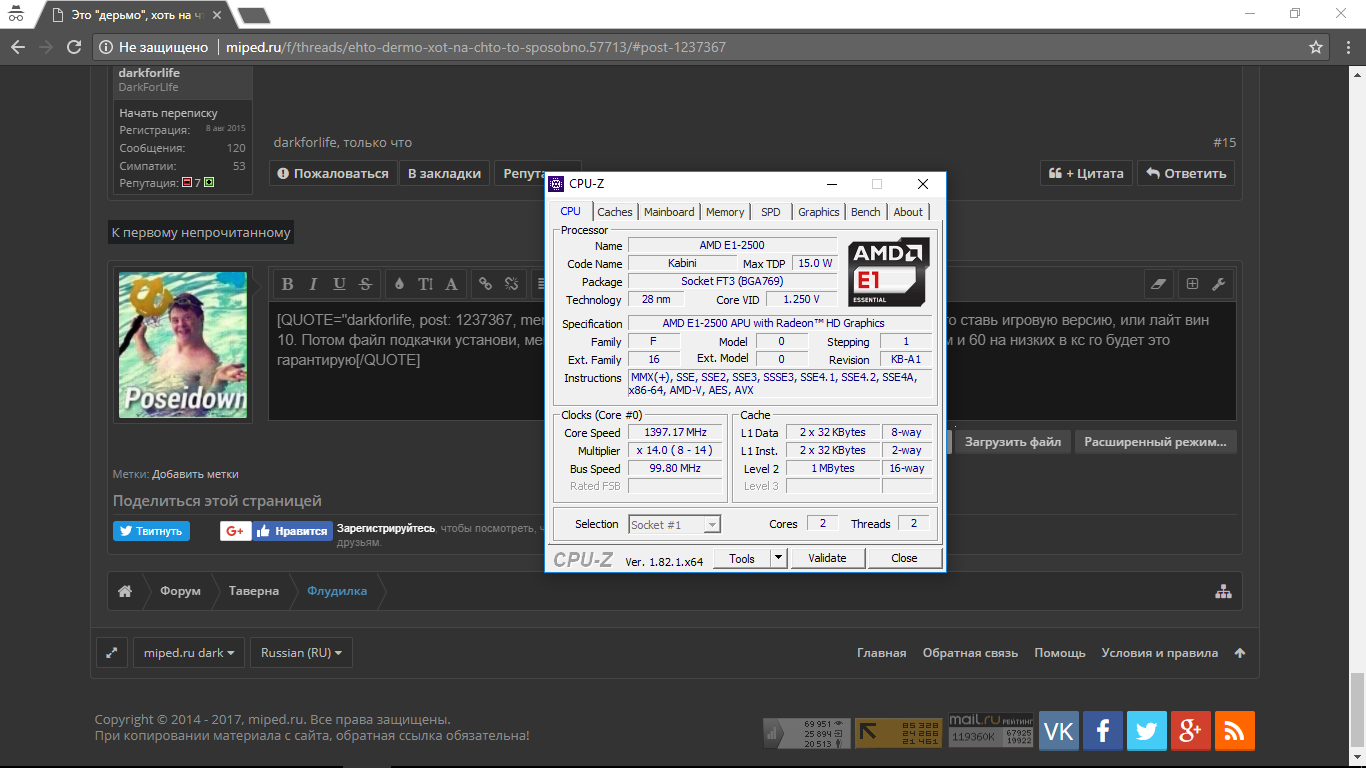The width and height of the screenshot is (1366, 768).
Task: Click the expand-width arrows icon in footer
Action: coord(111,653)
